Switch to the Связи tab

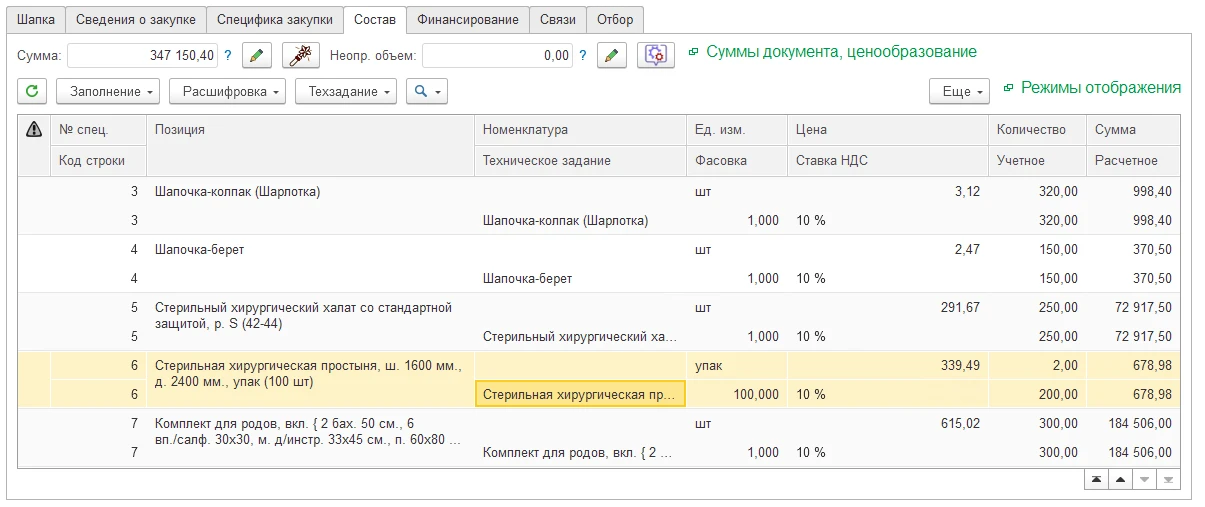pos(557,19)
